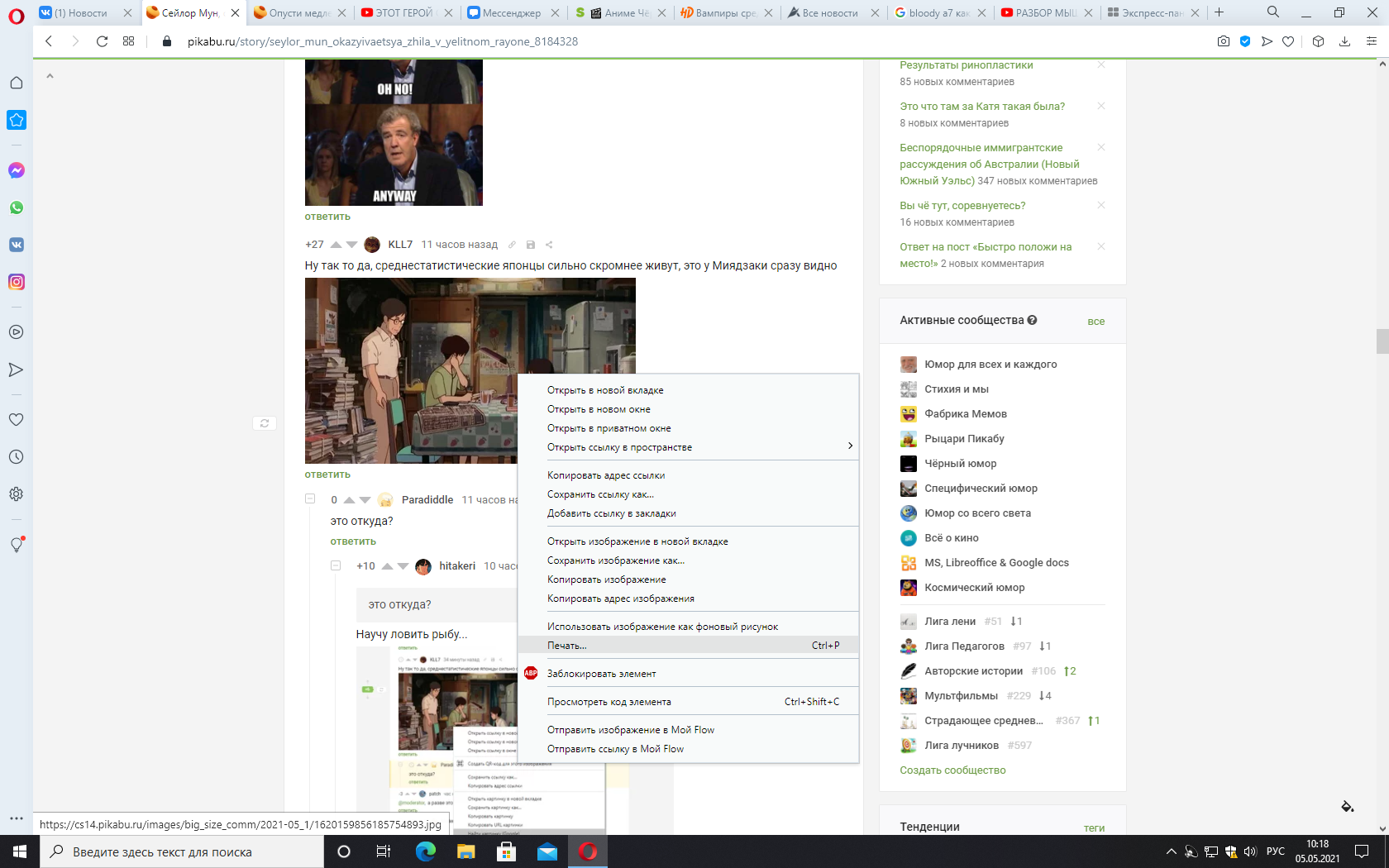The image size is (1389, 868).
Task: Go back to the previous page
Action: click(x=49, y=41)
